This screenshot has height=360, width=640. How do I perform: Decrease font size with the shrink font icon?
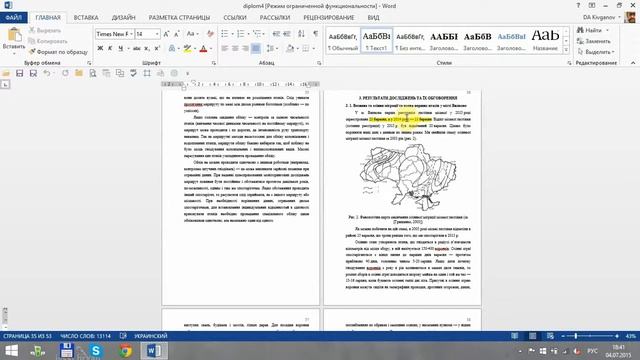[x=177, y=34]
